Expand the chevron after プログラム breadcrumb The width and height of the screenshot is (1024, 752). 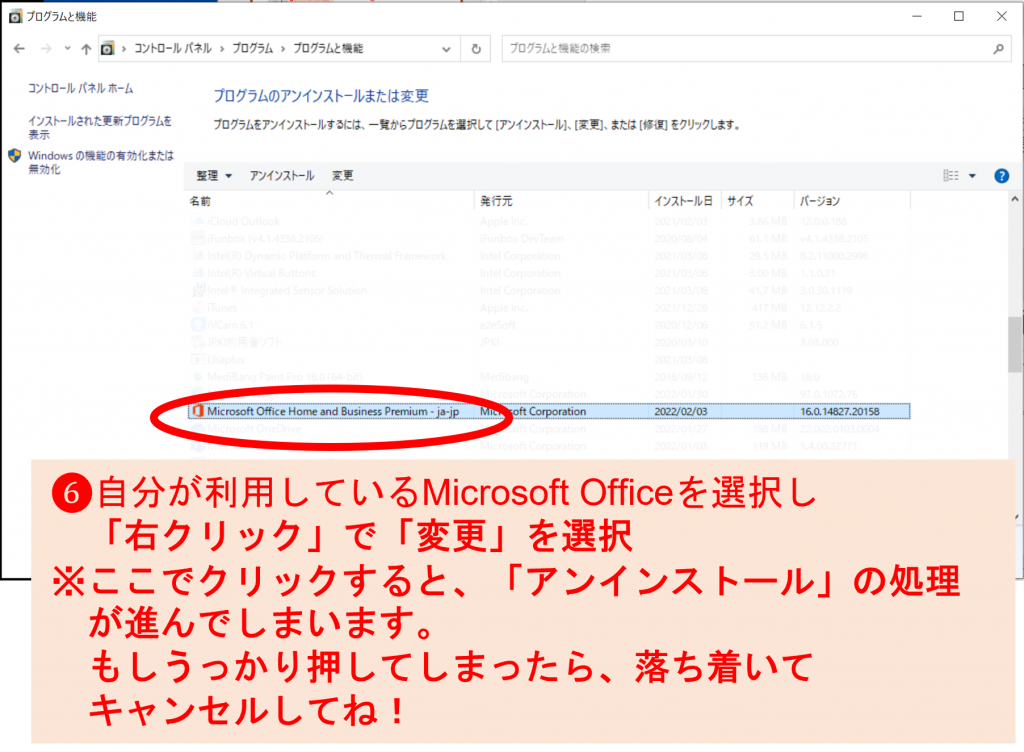point(283,48)
